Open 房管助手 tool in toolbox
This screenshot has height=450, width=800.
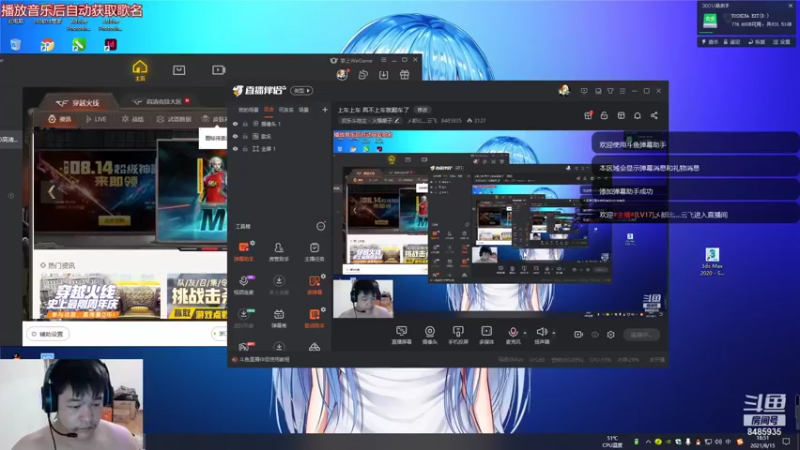(279, 252)
